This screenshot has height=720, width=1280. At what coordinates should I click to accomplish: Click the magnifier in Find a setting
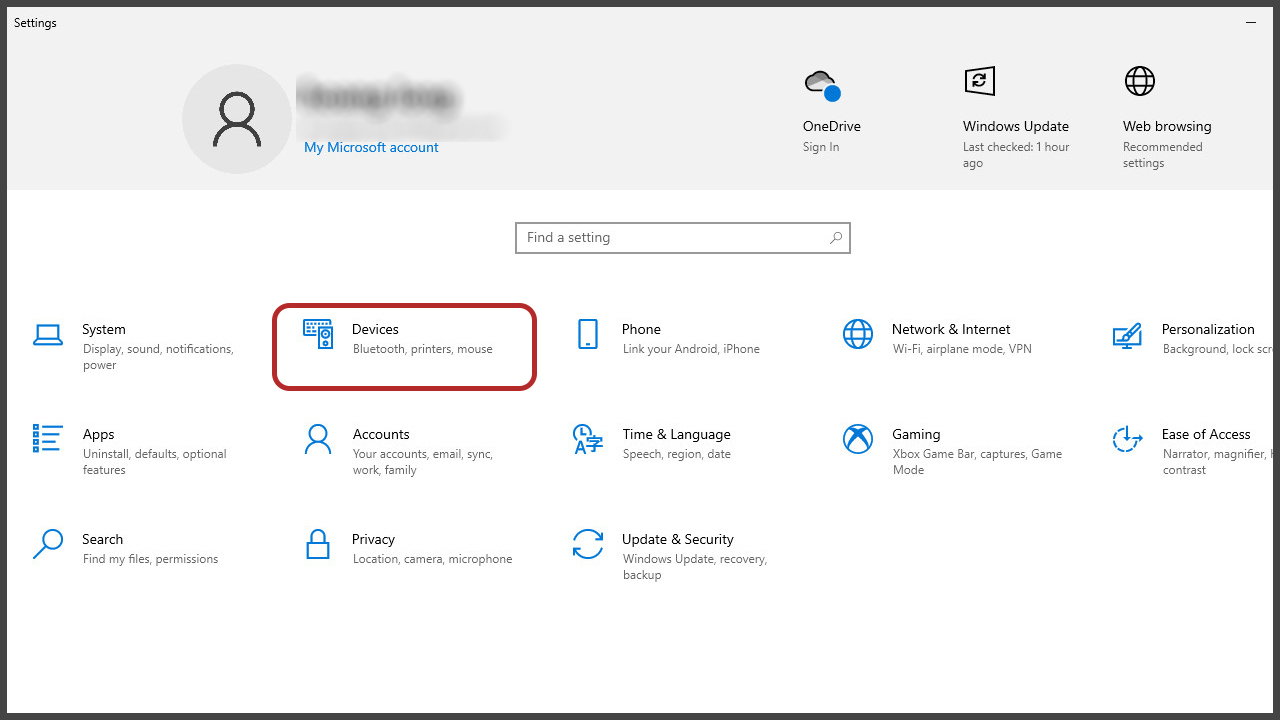point(835,238)
